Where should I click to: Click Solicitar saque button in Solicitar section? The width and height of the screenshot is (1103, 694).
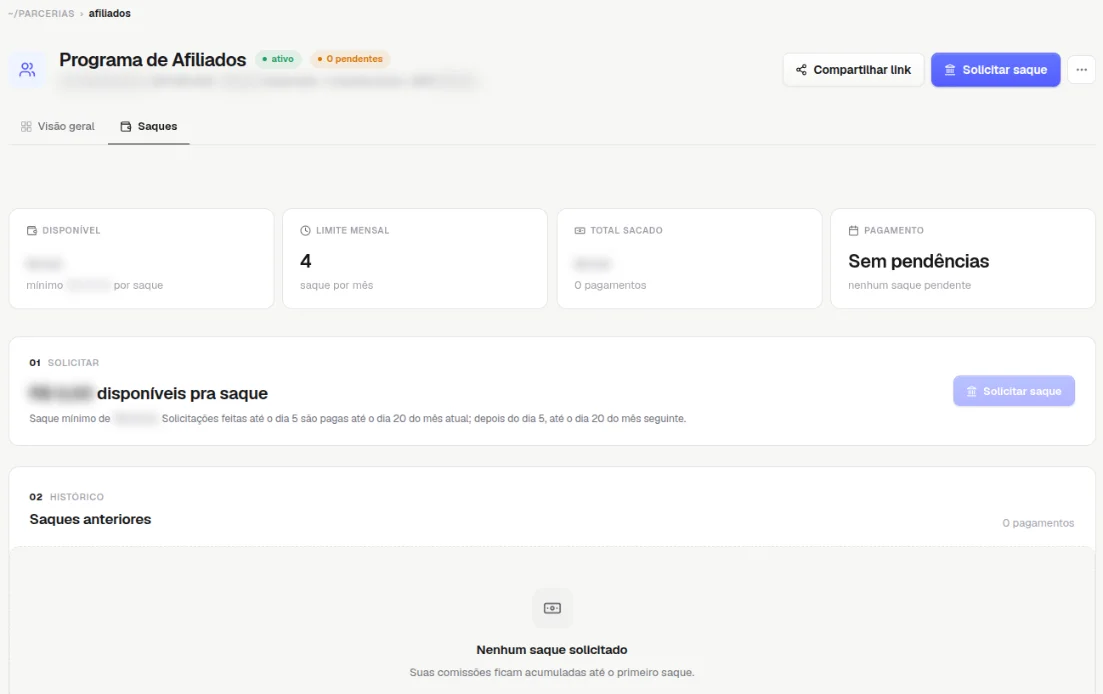click(x=1014, y=391)
